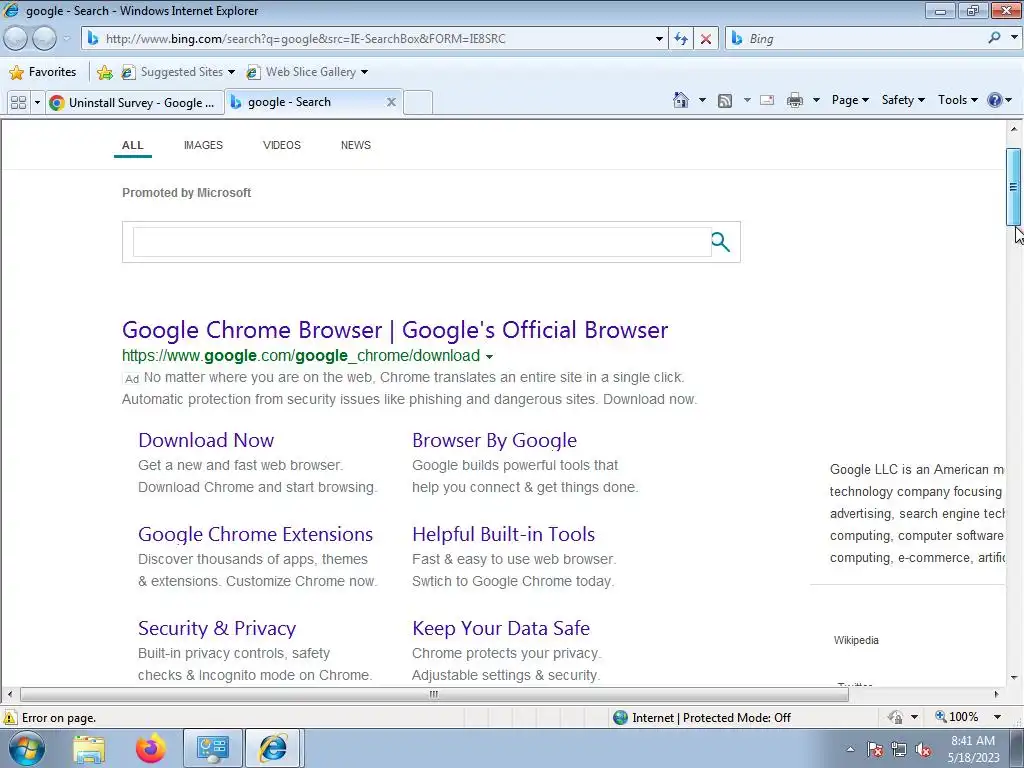Click scroll down arrow on vertical scrollbar
1024x768 pixels.
coord(1014,678)
